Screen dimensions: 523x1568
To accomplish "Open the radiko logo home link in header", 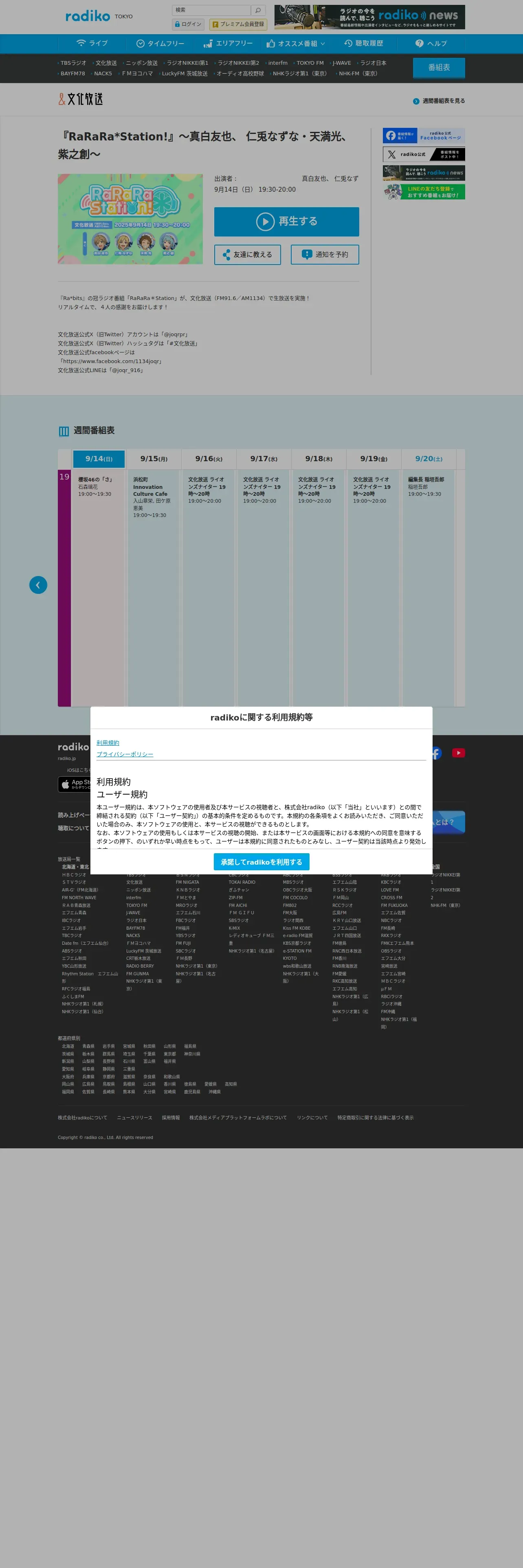I will [88, 16].
